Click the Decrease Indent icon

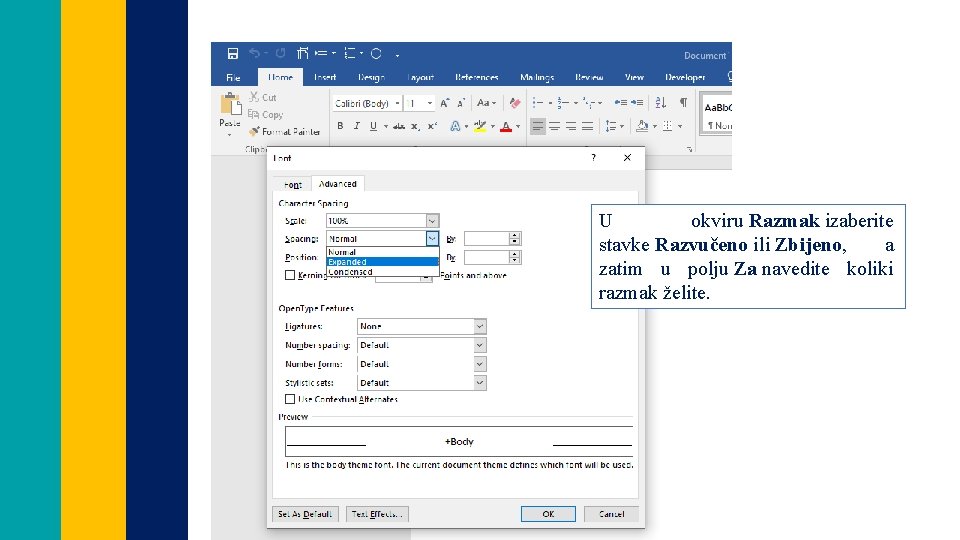pos(621,102)
